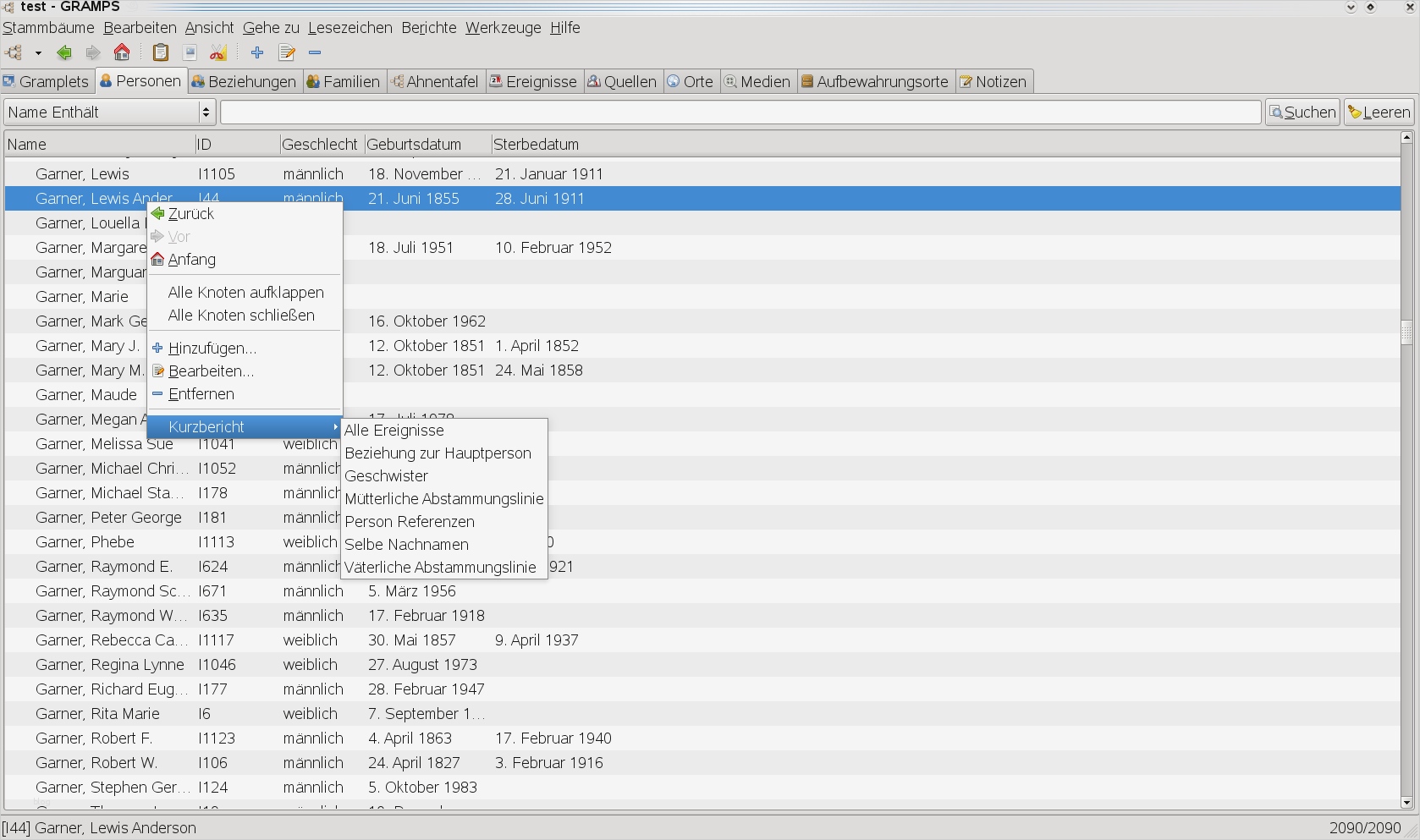Click the green back arrow in toolbar
Viewport: 1420px width, 840px height.
(64, 52)
